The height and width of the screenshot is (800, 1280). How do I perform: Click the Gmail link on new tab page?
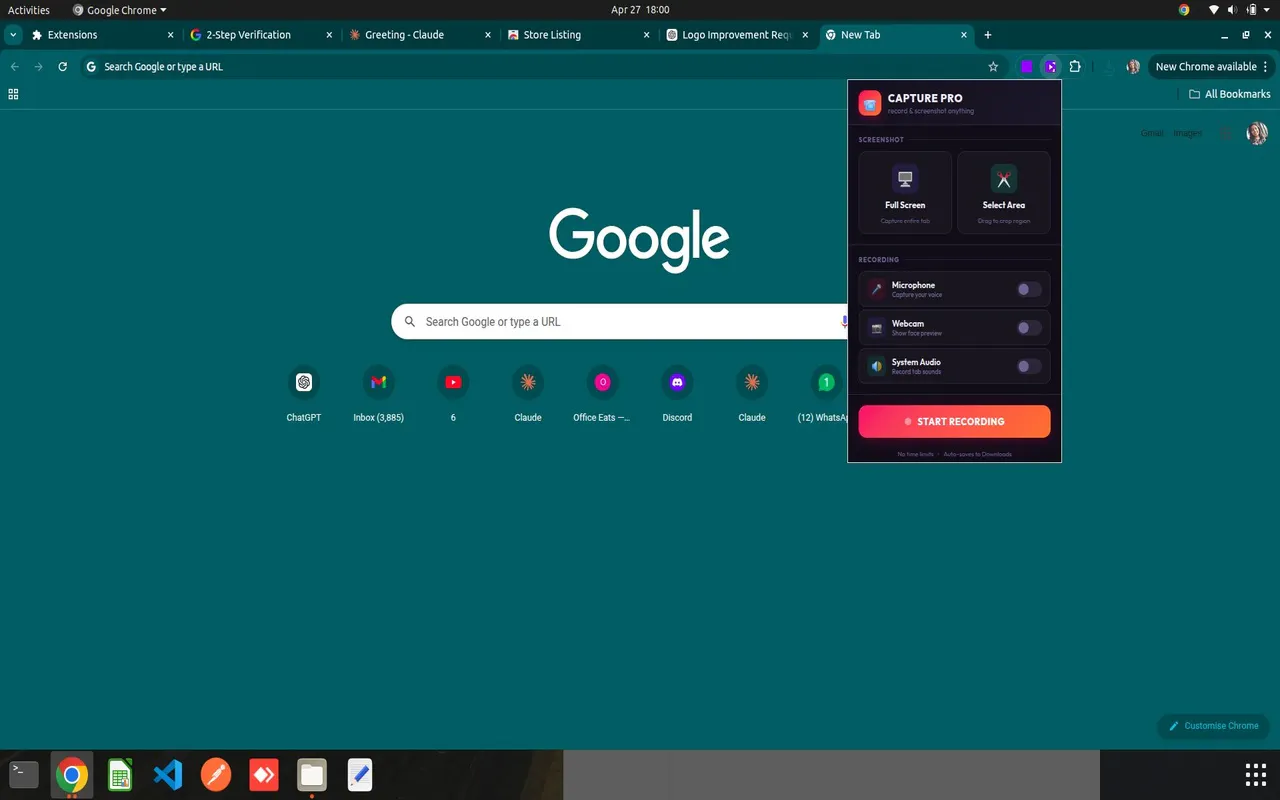point(1152,133)
